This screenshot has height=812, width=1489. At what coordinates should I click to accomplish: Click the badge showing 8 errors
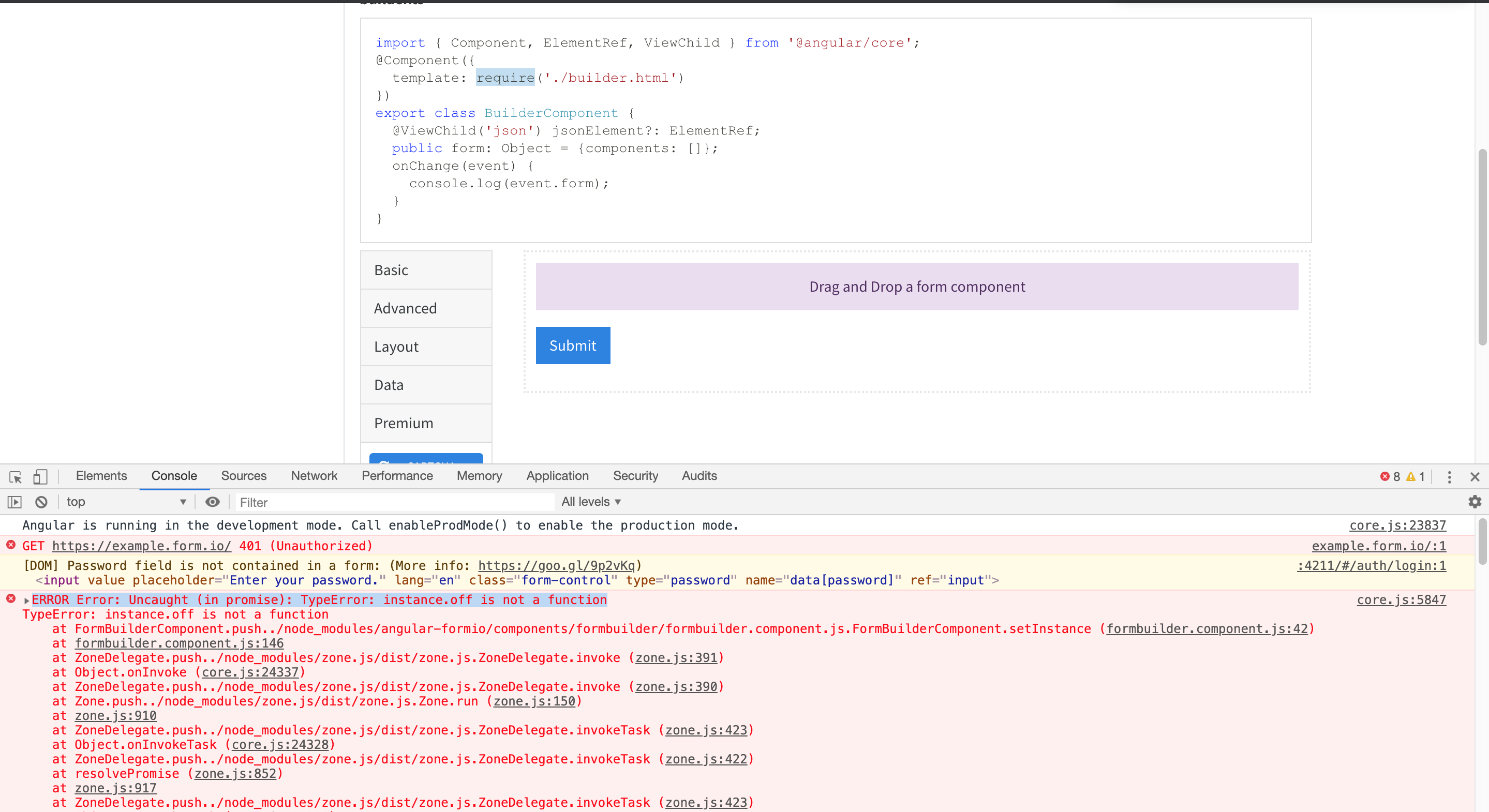[1390, 476]
